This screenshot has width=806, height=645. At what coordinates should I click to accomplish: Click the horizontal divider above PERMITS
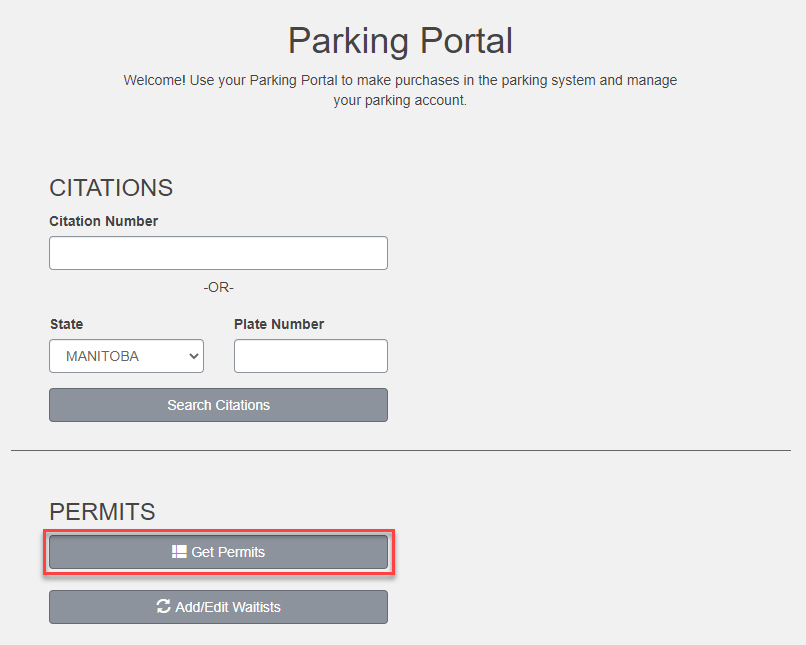tap(401, 451)
